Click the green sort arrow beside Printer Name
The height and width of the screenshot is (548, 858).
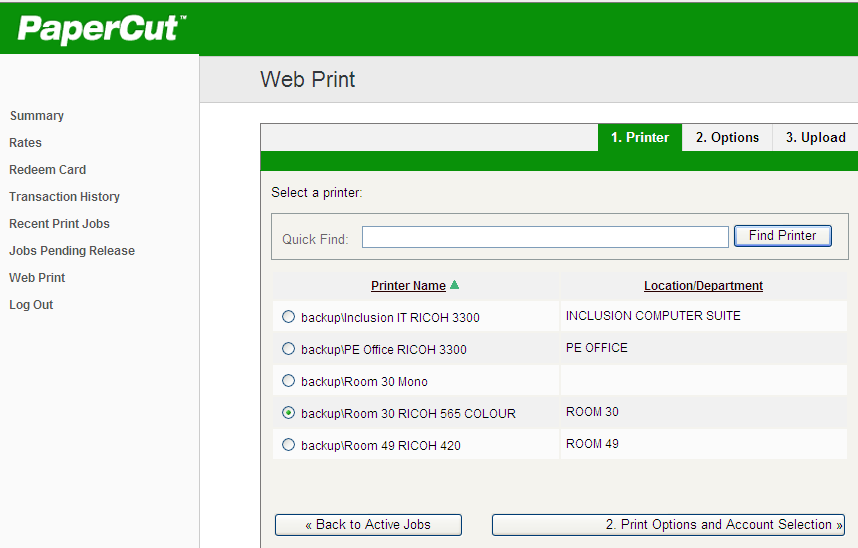tap(455, 285)
